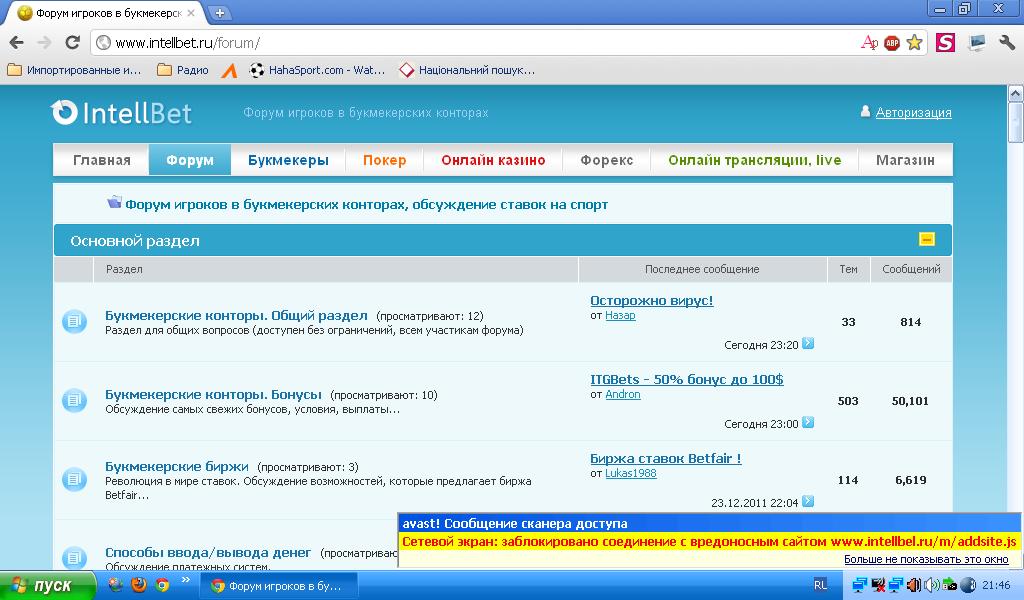1024x600 pixels.
Task: Open the 'Онлайн трансляции, live' tab
Action: click(x=754, y=160)
